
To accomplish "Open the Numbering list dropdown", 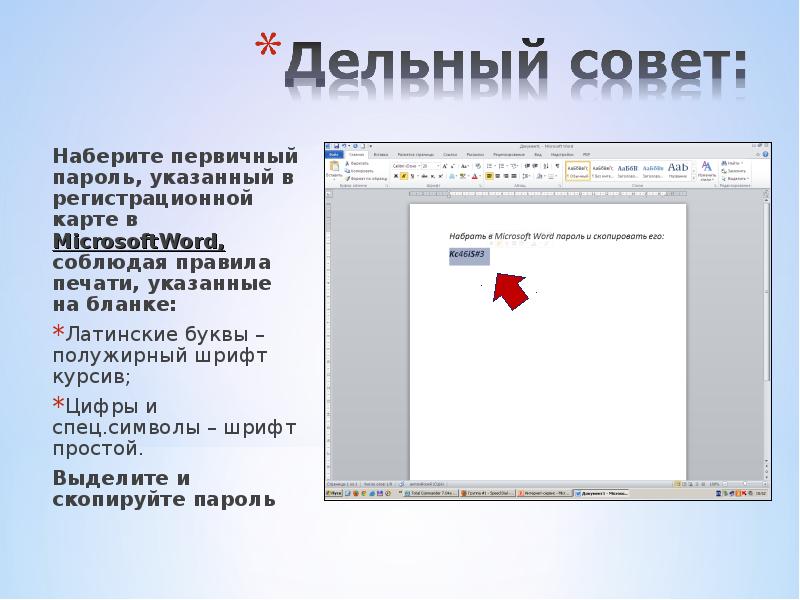I will point(502,166).
